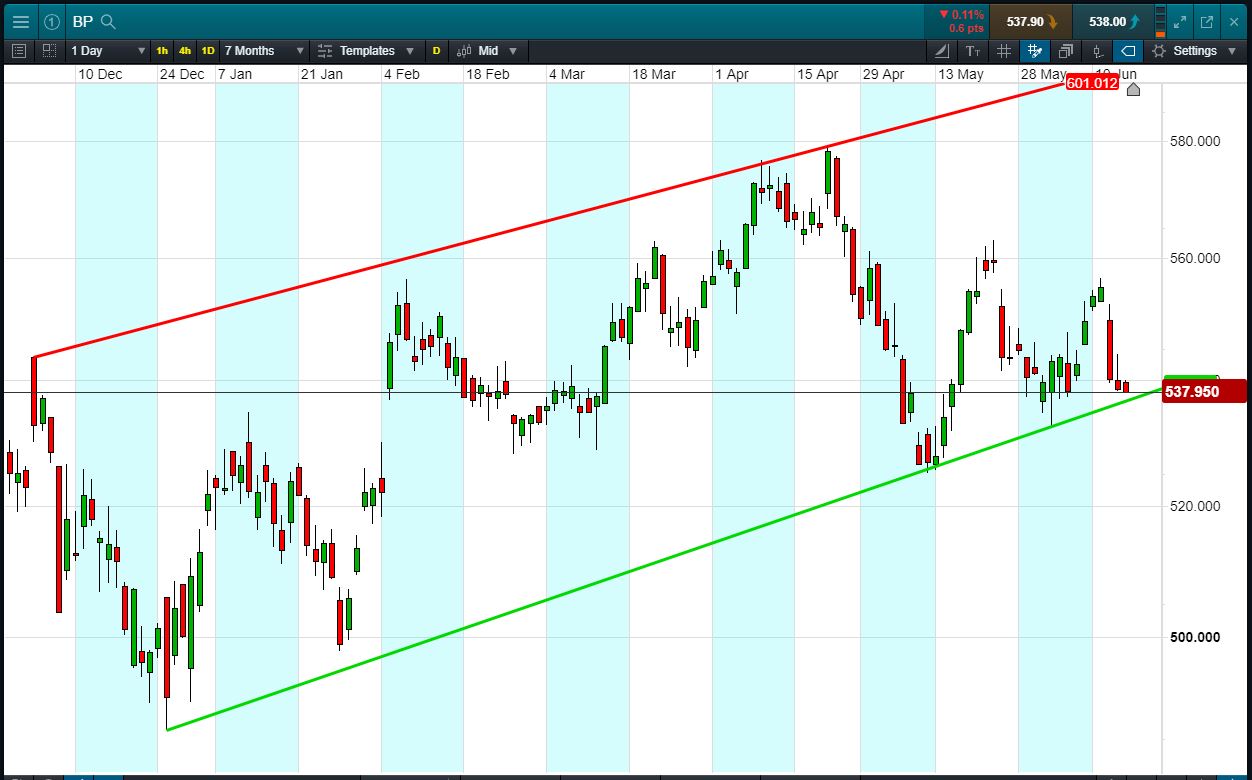1252x780 pixels.
Task: Click the yellow D default button
Action: pos(436,50)
